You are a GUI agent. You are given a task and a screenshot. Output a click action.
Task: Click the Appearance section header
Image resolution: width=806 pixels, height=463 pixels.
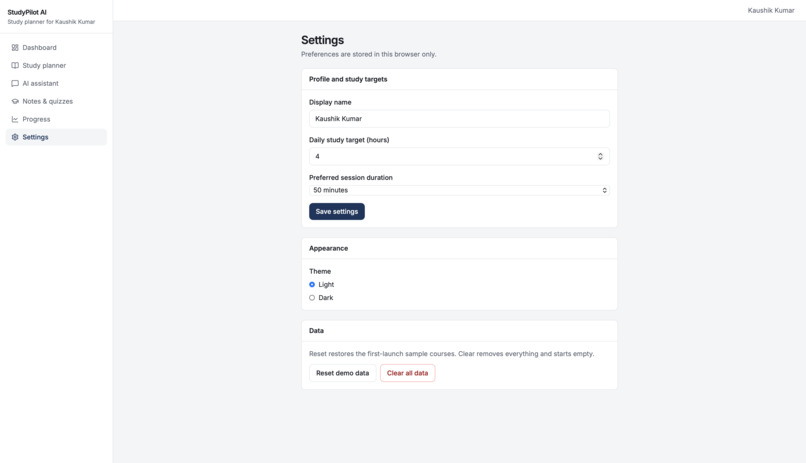pos(328,248)
